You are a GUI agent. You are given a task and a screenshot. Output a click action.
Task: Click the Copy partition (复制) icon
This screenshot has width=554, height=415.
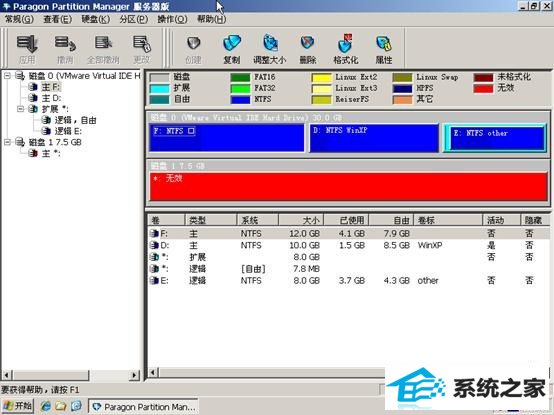tap(232, 49)
